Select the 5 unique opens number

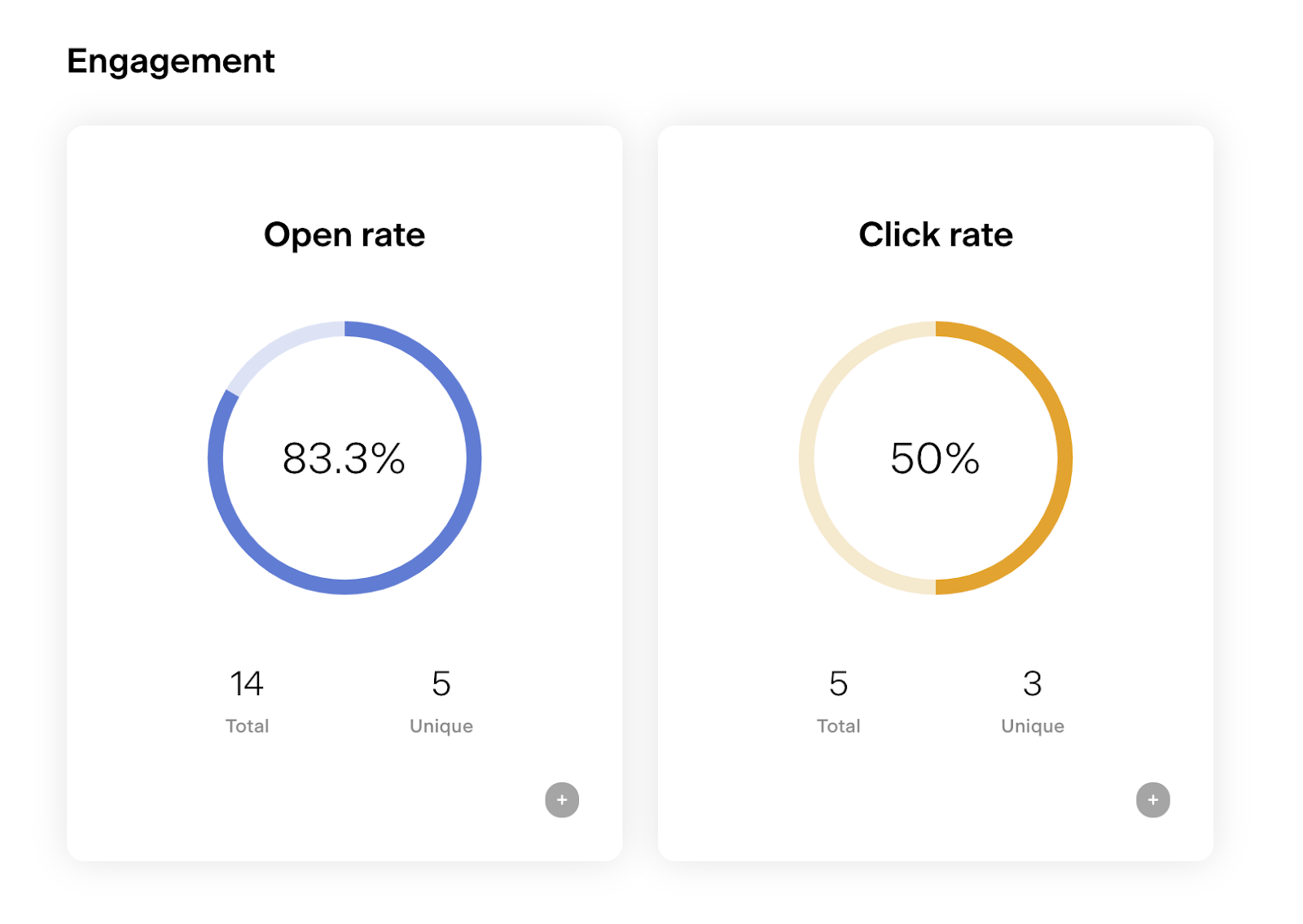tap(441, 684)
